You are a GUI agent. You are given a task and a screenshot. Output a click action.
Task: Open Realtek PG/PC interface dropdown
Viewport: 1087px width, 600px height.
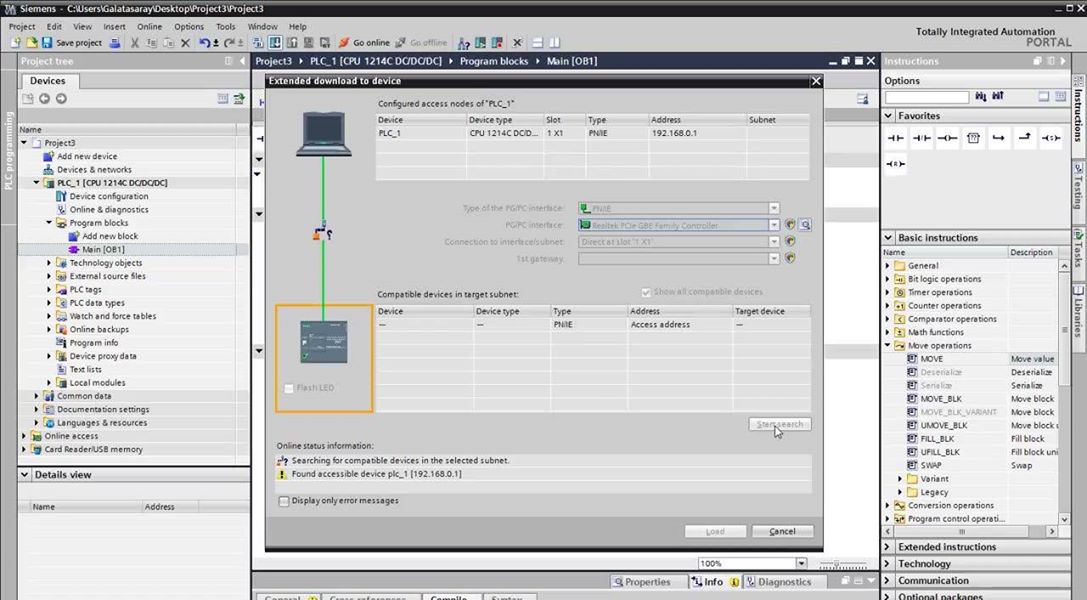click(774, 225)
